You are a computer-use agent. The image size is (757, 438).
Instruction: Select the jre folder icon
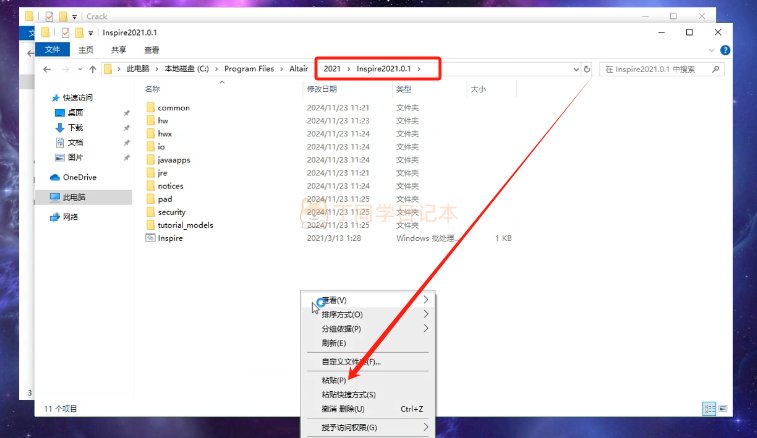click(x=151, y=172)
